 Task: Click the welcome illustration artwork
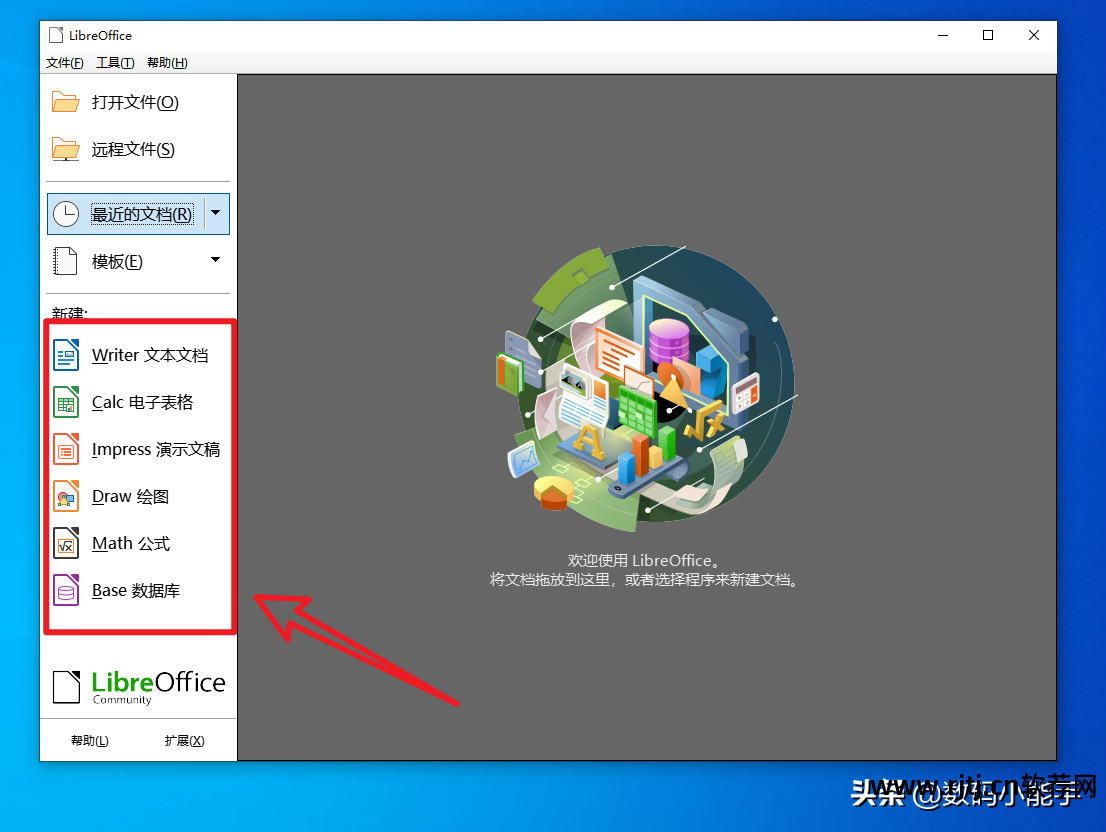coord(646,387)
